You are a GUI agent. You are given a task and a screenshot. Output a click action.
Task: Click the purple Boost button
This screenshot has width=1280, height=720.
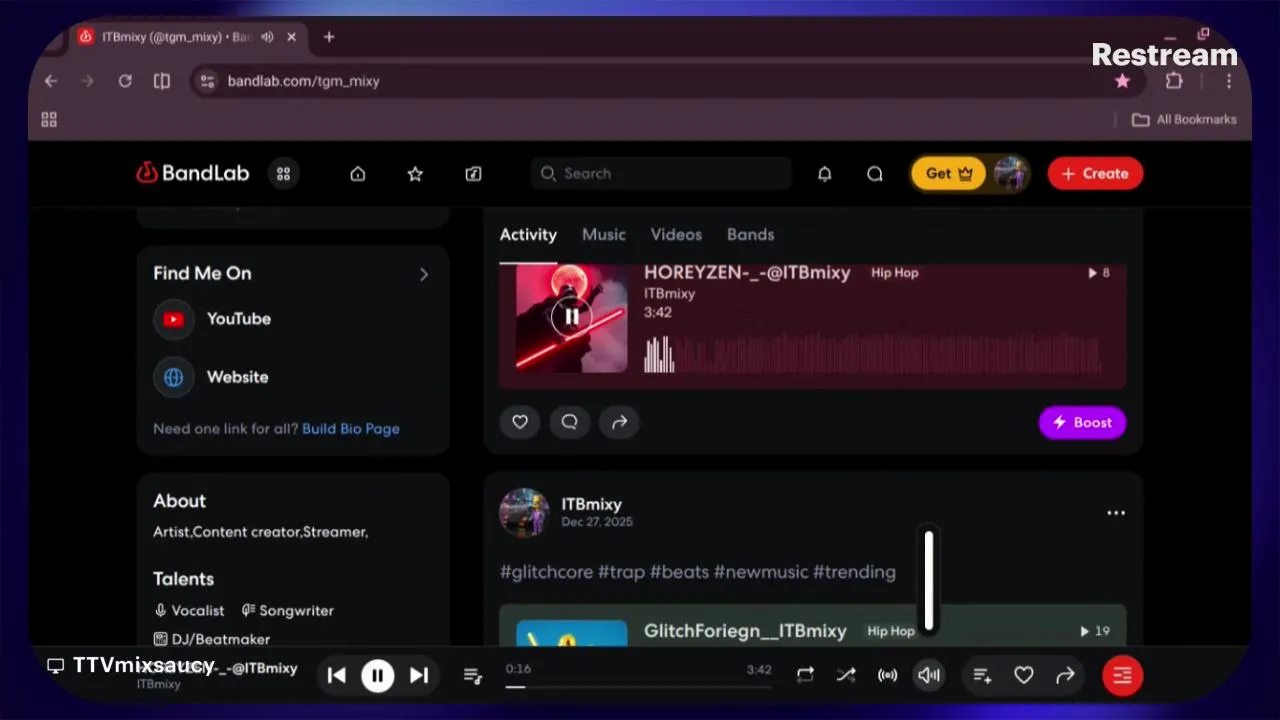point(1082,422)
